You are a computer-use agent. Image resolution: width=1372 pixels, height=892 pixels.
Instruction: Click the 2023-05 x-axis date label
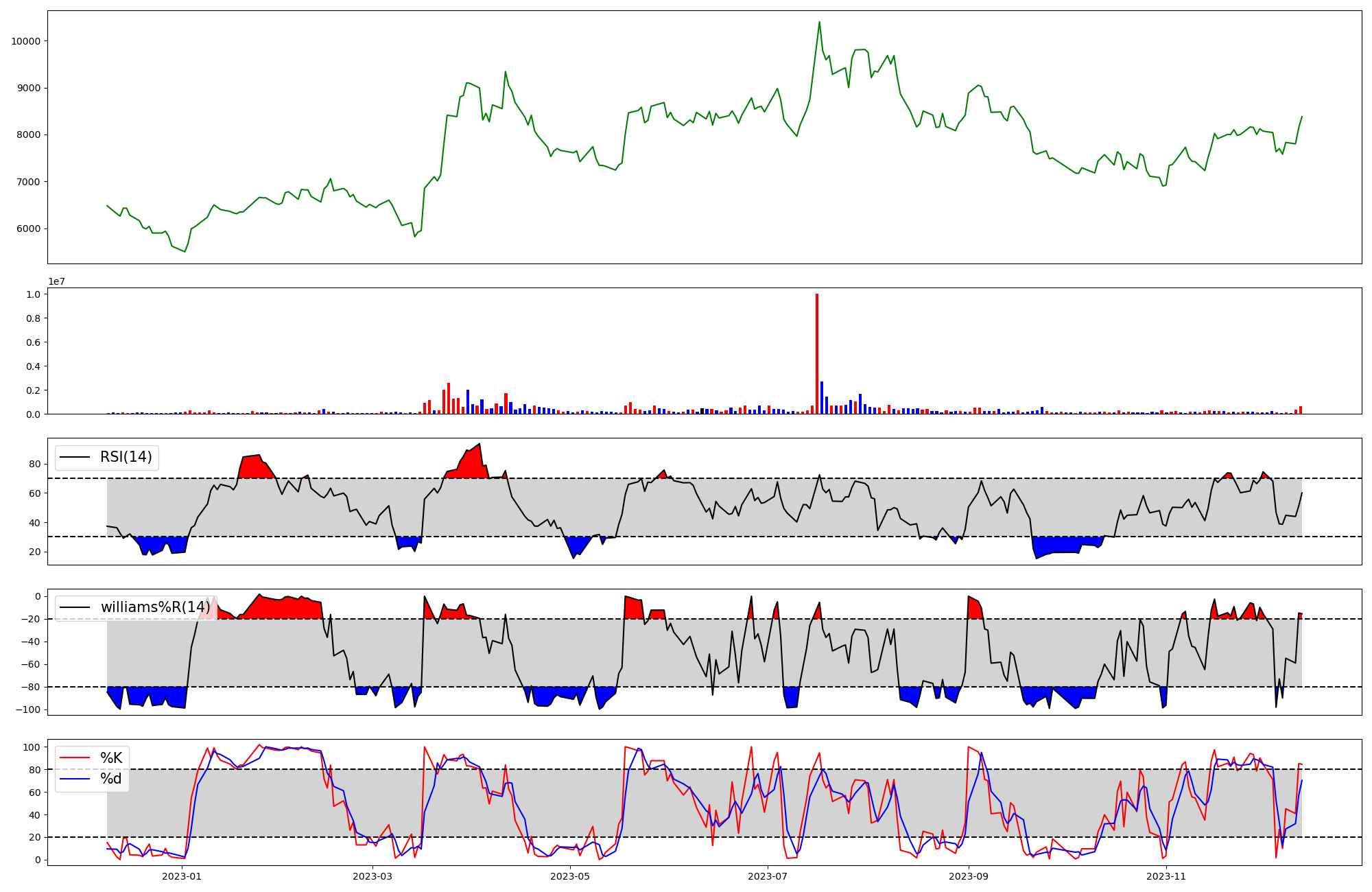(570, 876)
